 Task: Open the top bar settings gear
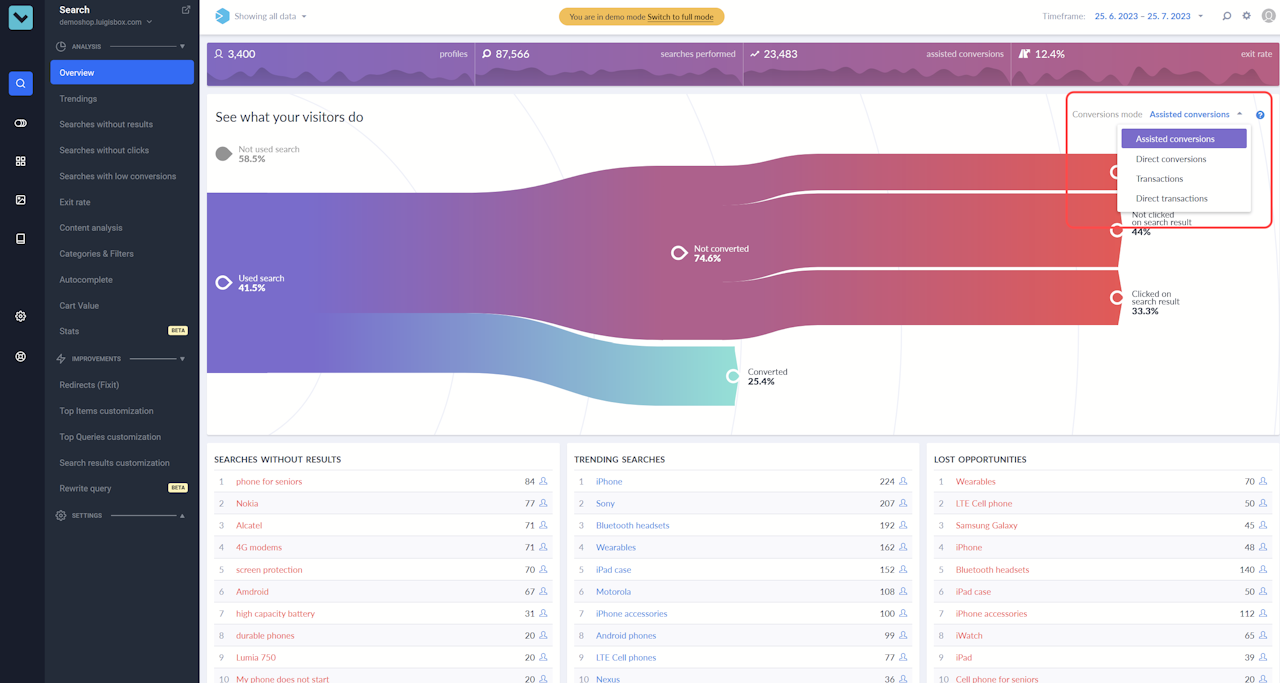[x=1247, y=16]
